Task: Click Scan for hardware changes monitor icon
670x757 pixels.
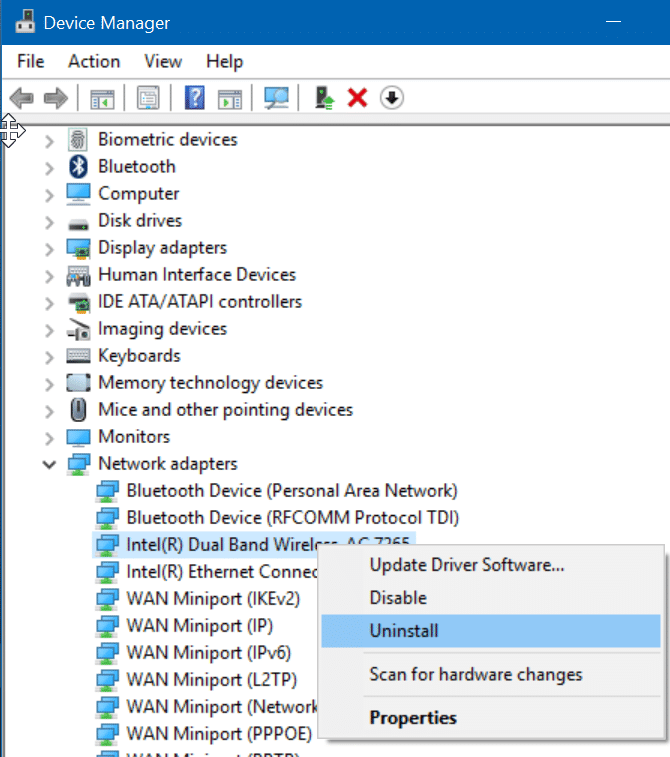Action: (276, 98)
